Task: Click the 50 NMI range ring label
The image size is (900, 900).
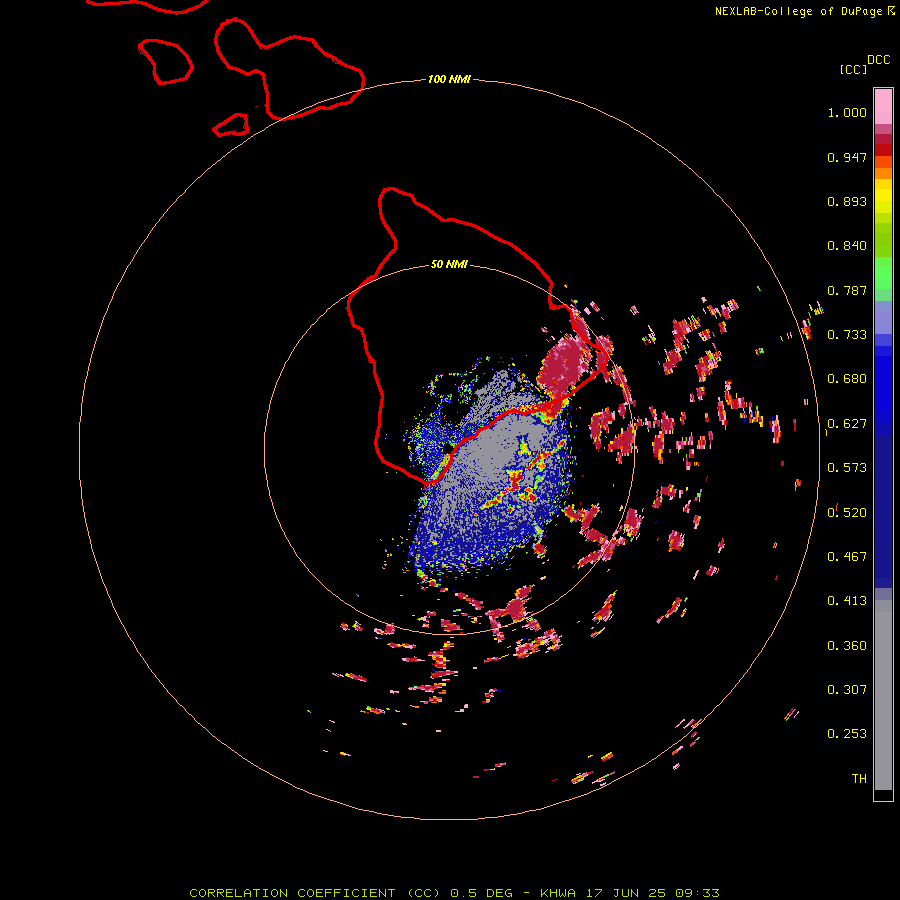Action: pos(449,264)
